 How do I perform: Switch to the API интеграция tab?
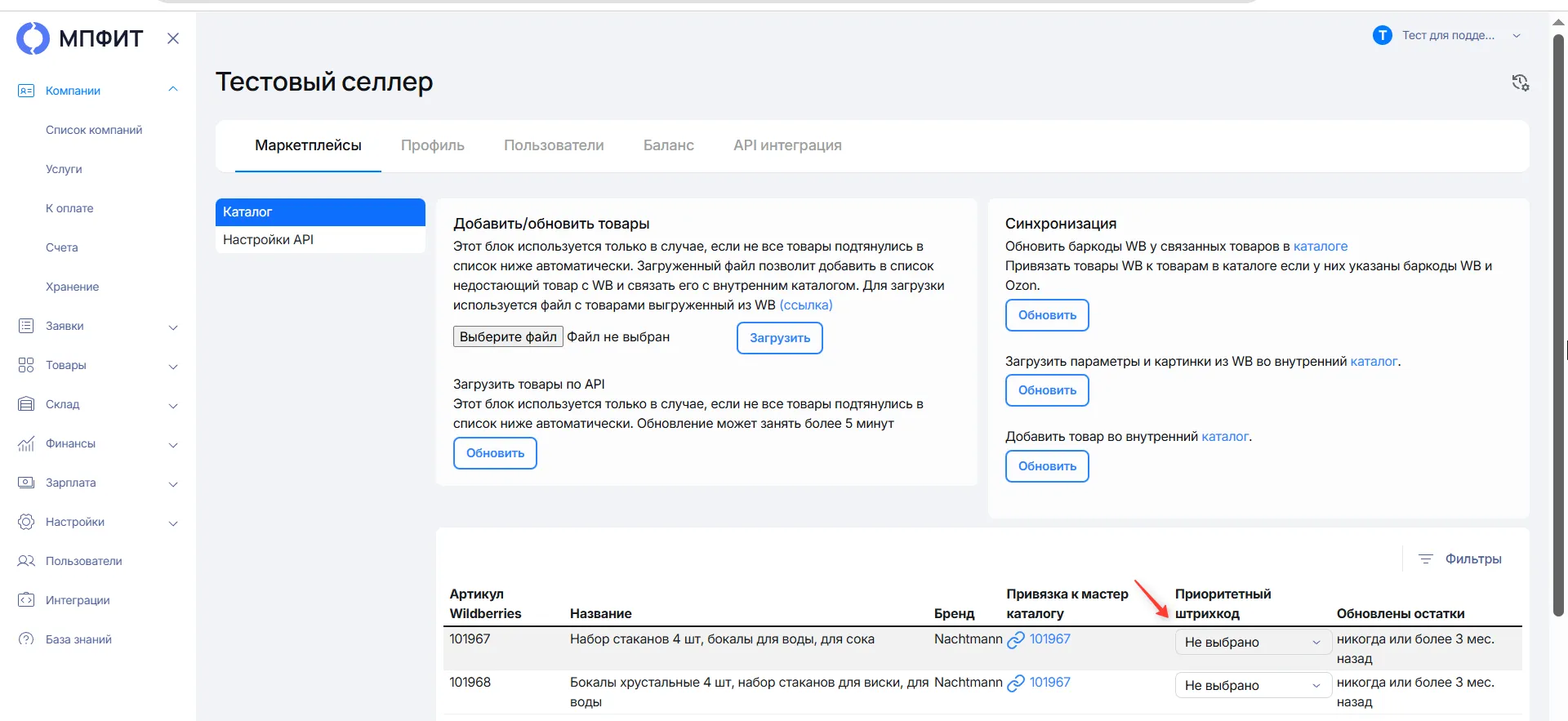pos(787,145)
